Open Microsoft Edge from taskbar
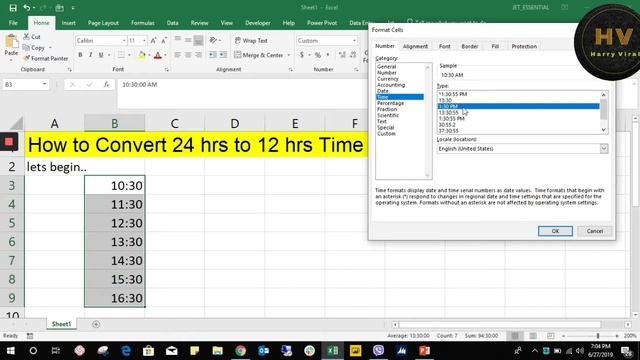The image size is (640, 360). click(126, 351)
